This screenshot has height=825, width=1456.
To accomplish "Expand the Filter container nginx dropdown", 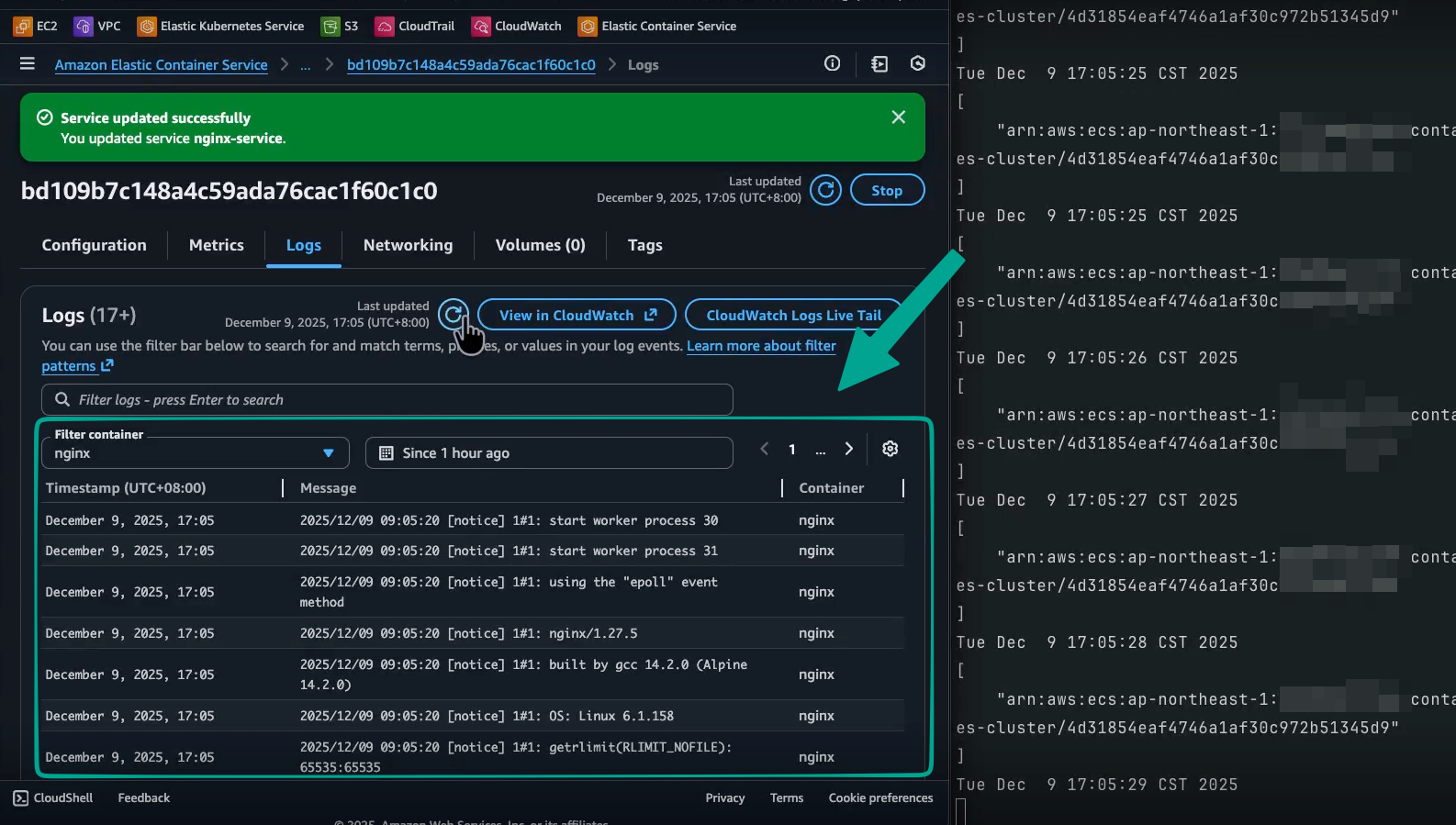I will [x=195, y=453].
